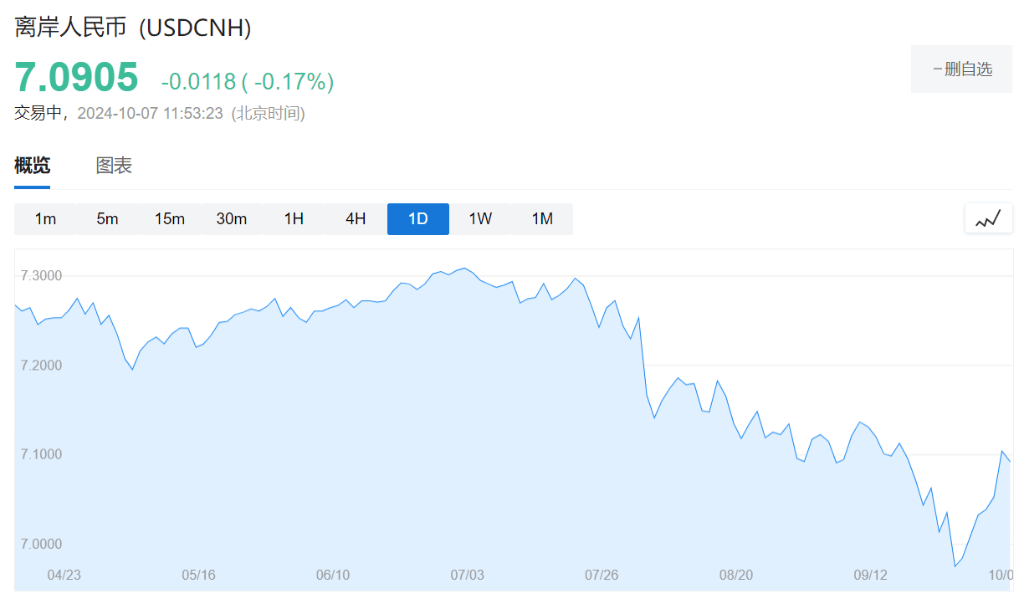1024x604 pixels.
Task: Click the 删自选 button
Action: (x=961, y=69)
